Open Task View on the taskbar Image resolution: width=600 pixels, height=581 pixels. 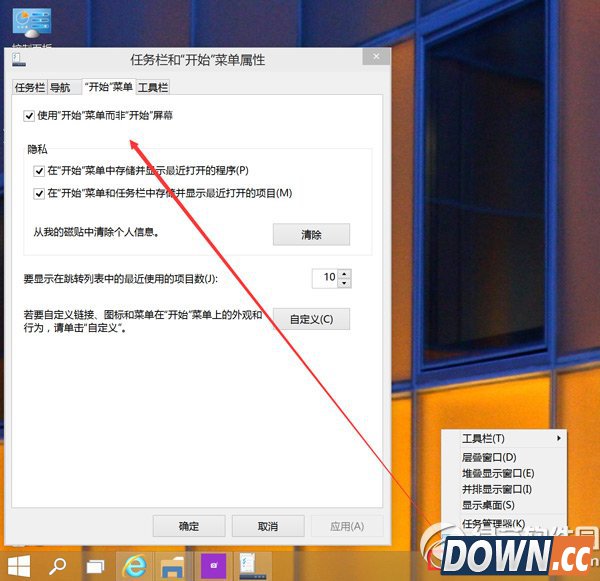pyautogui.click(x=95, y=566)
